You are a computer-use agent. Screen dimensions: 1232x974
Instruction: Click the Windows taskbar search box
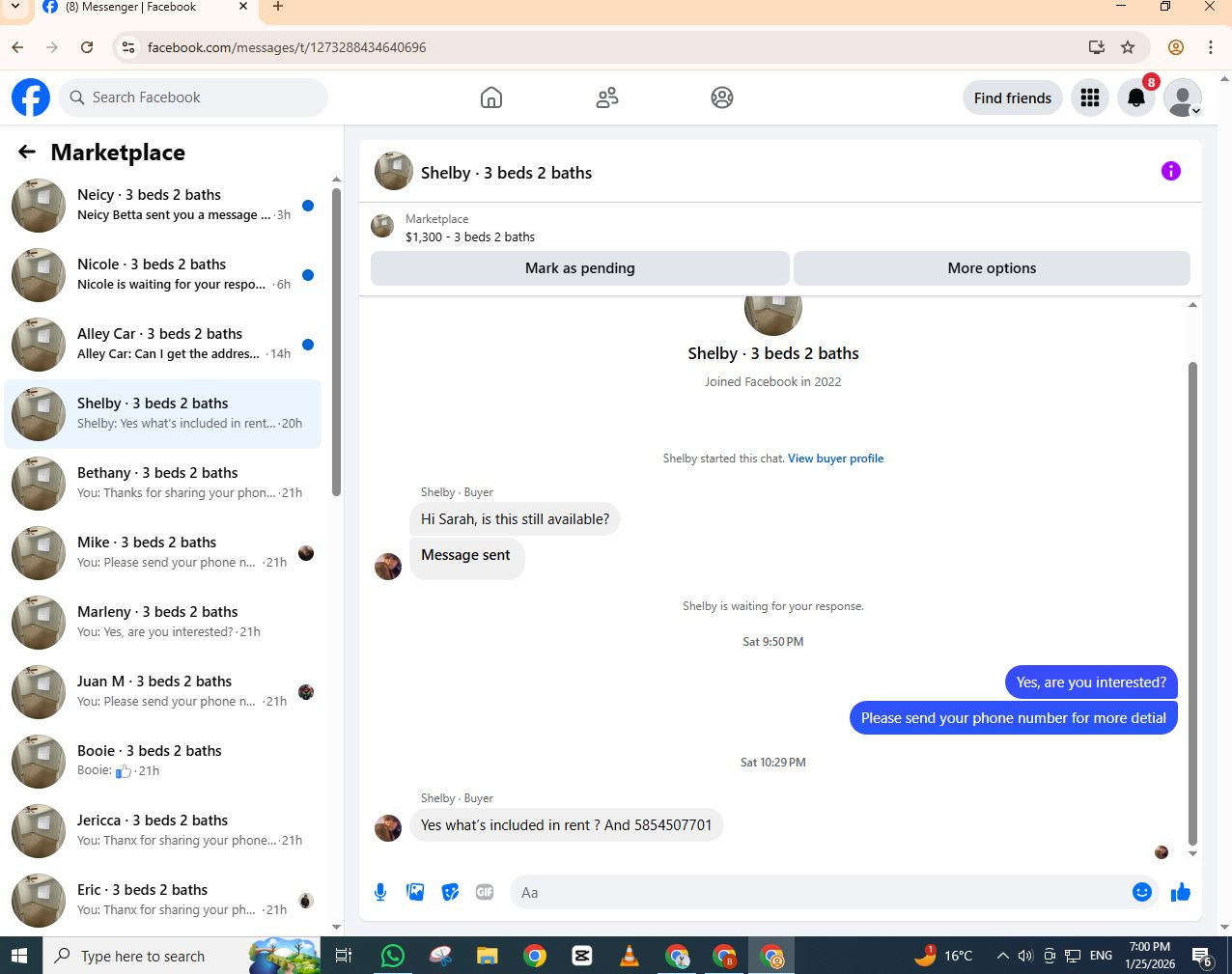[182, 956]
